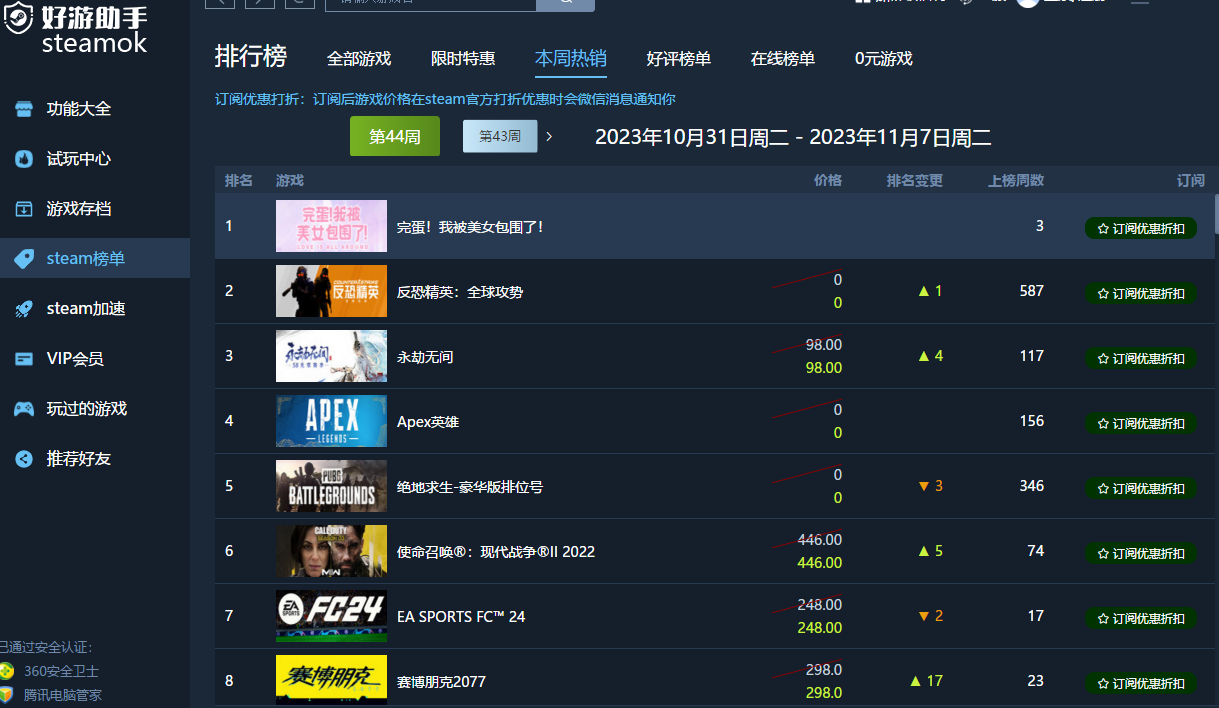Open the 永劫无间 cover thumbnail
The width and height of the screenshot is (1219, 708).
coord(331,356)
